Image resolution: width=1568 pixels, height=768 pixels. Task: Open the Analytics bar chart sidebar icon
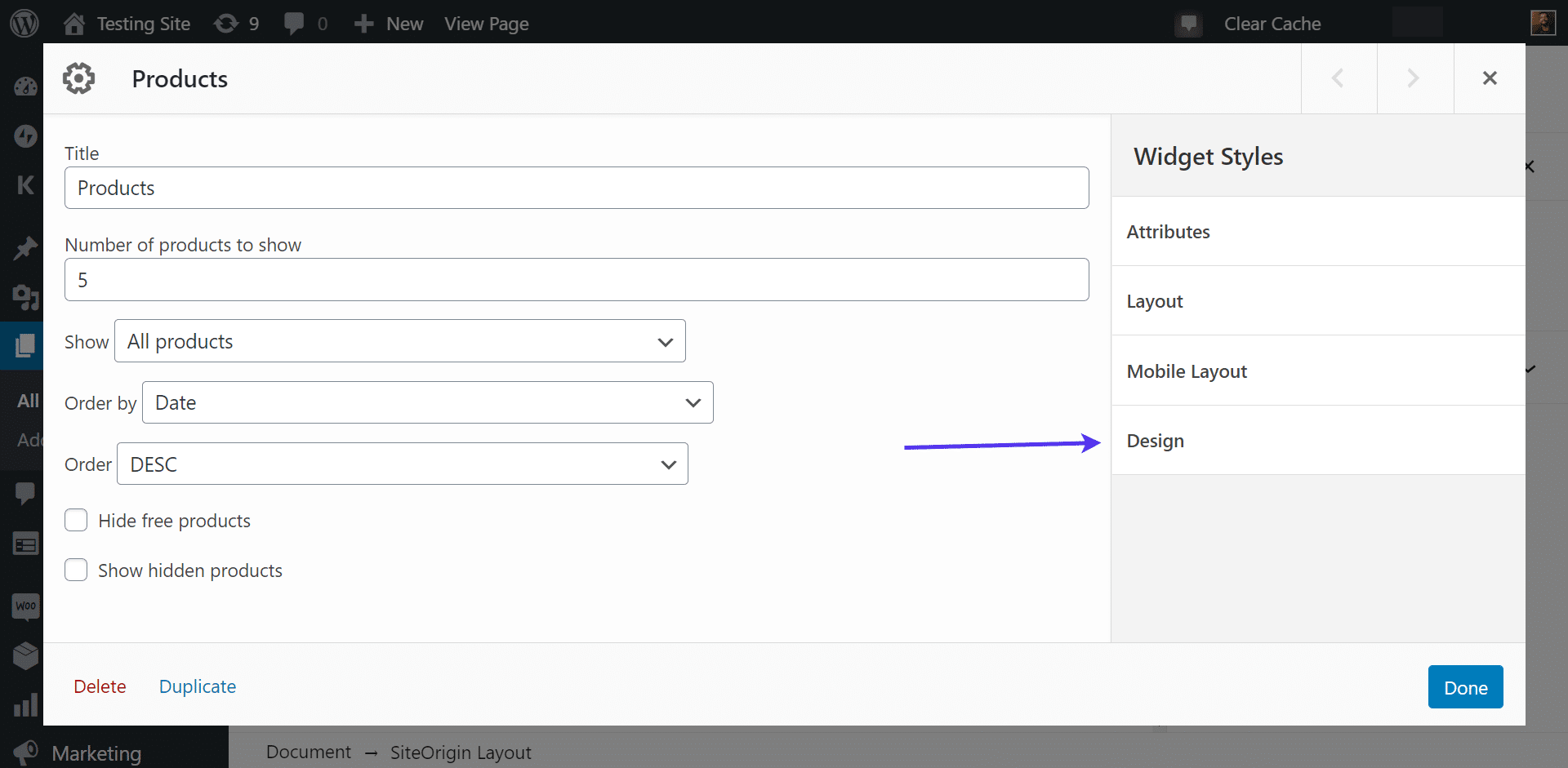tap(25, 705)
